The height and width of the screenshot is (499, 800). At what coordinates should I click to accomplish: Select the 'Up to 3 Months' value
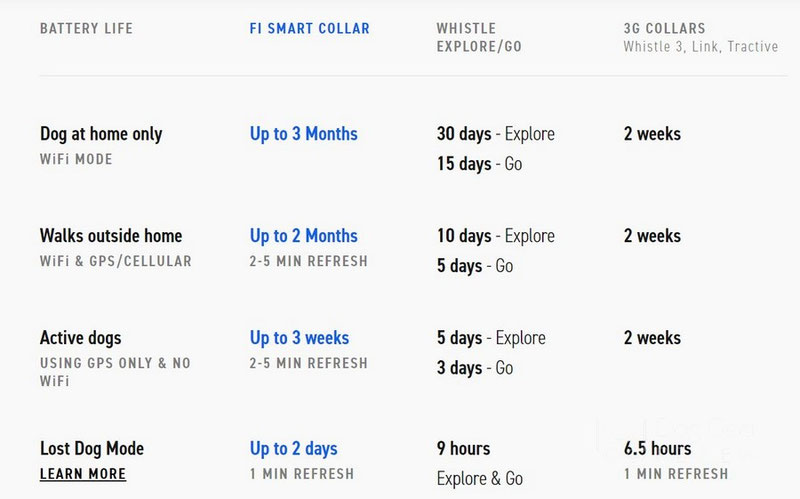click(304, 134)
